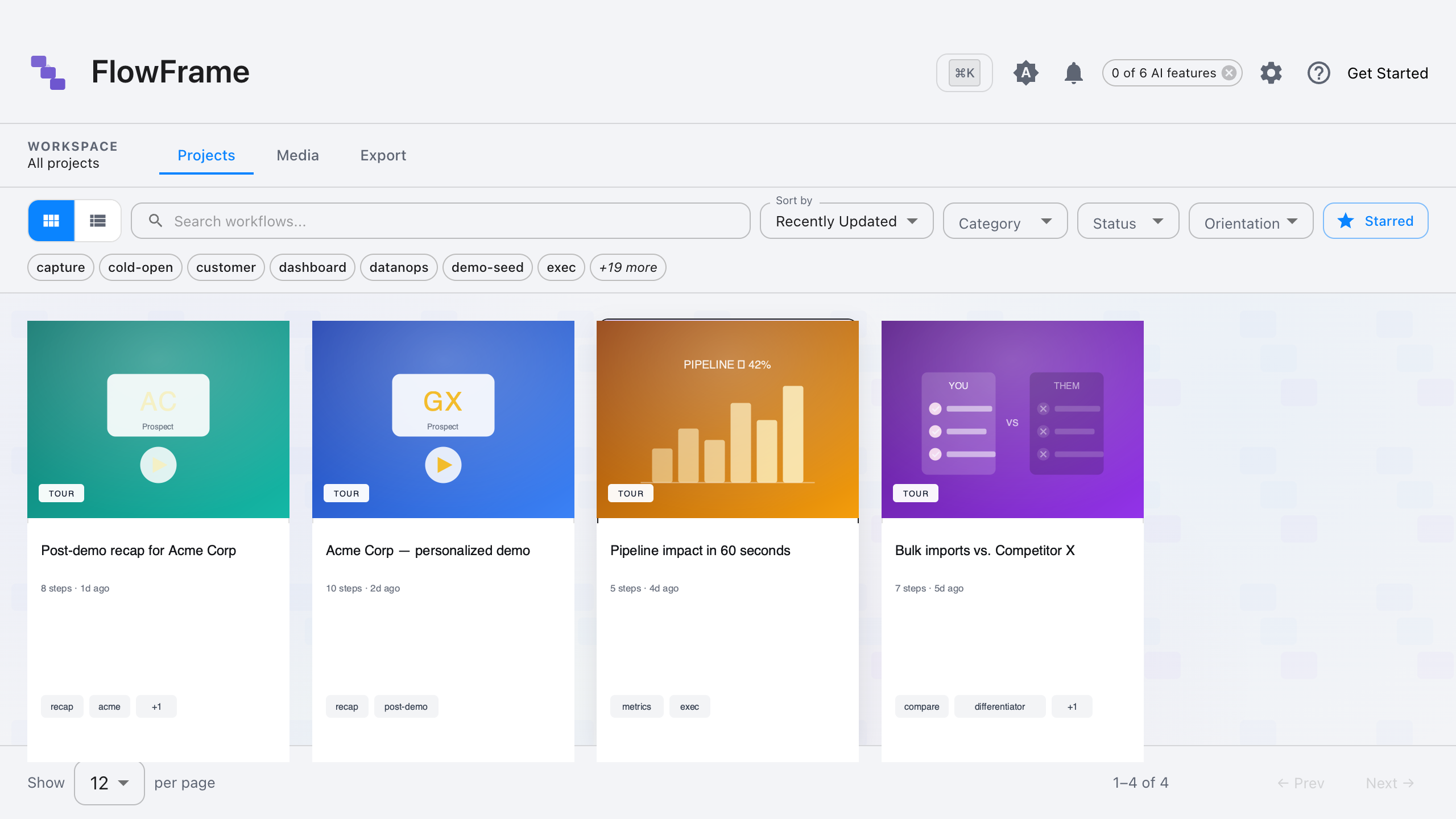Play the Post-demo recap for Acme Corp preview
Viewport: 1456px width, 819px height.
click(x=158, y=465)
